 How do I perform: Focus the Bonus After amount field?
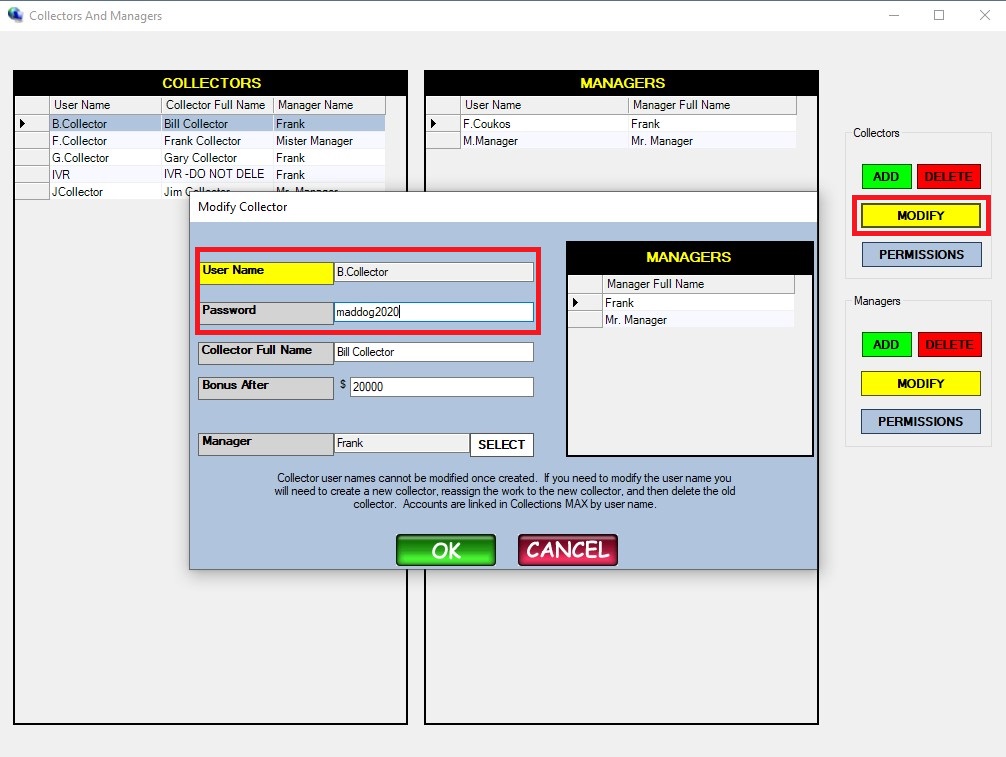(x=440, y=387)
